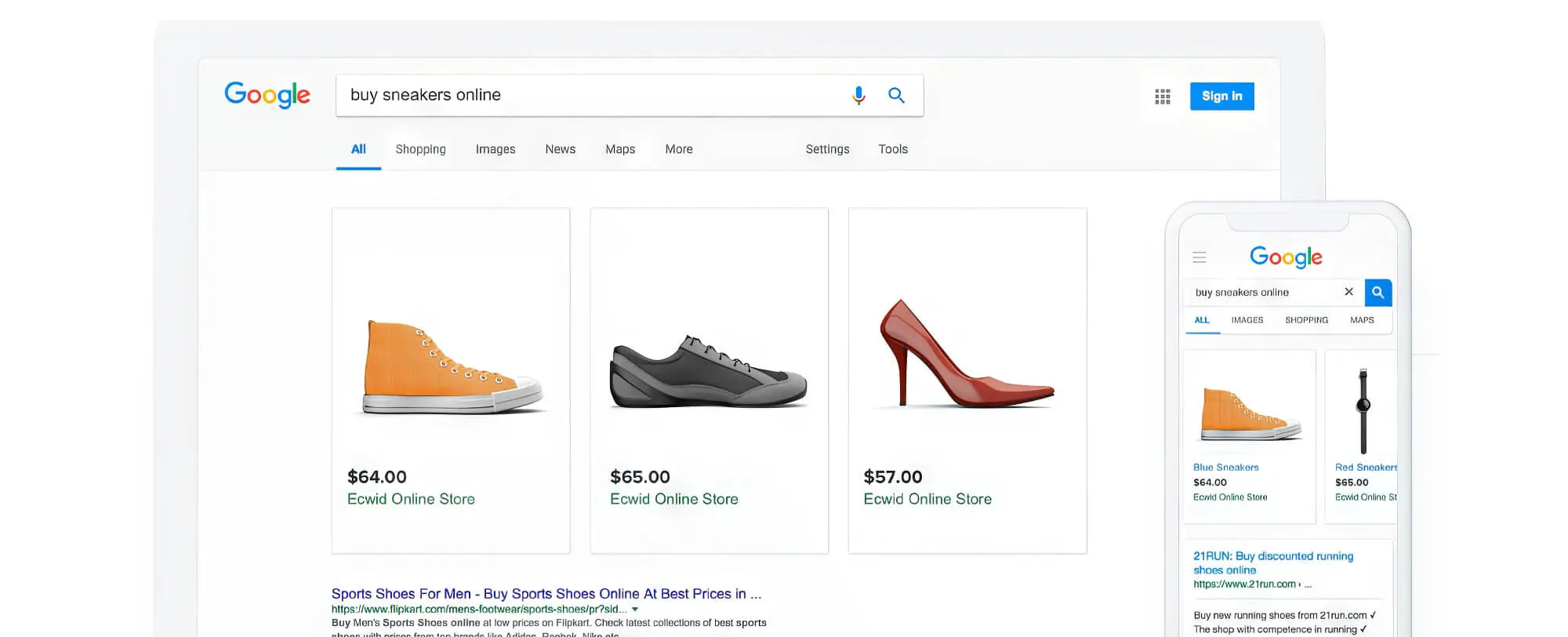The height and width of the screenshot is (637, 1568).
Task: Select the orange sneaker $64.00 product card
Action: (451, 380)
